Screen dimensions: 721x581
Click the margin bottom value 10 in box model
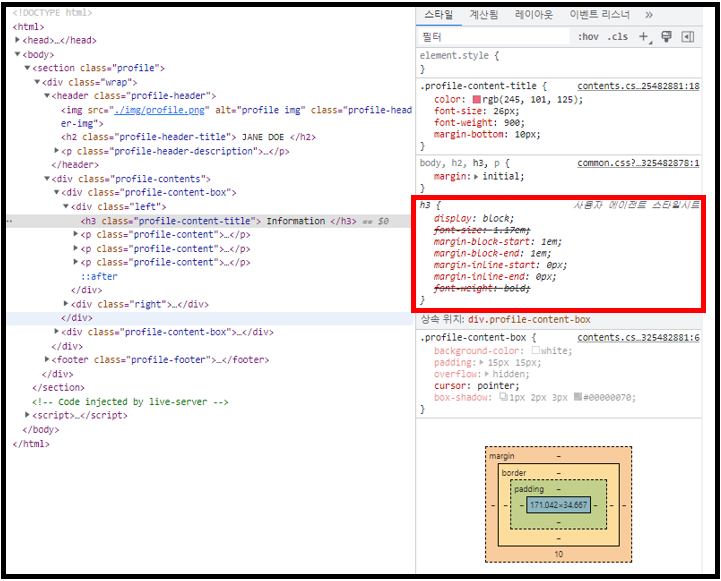(x=558, y=554)
